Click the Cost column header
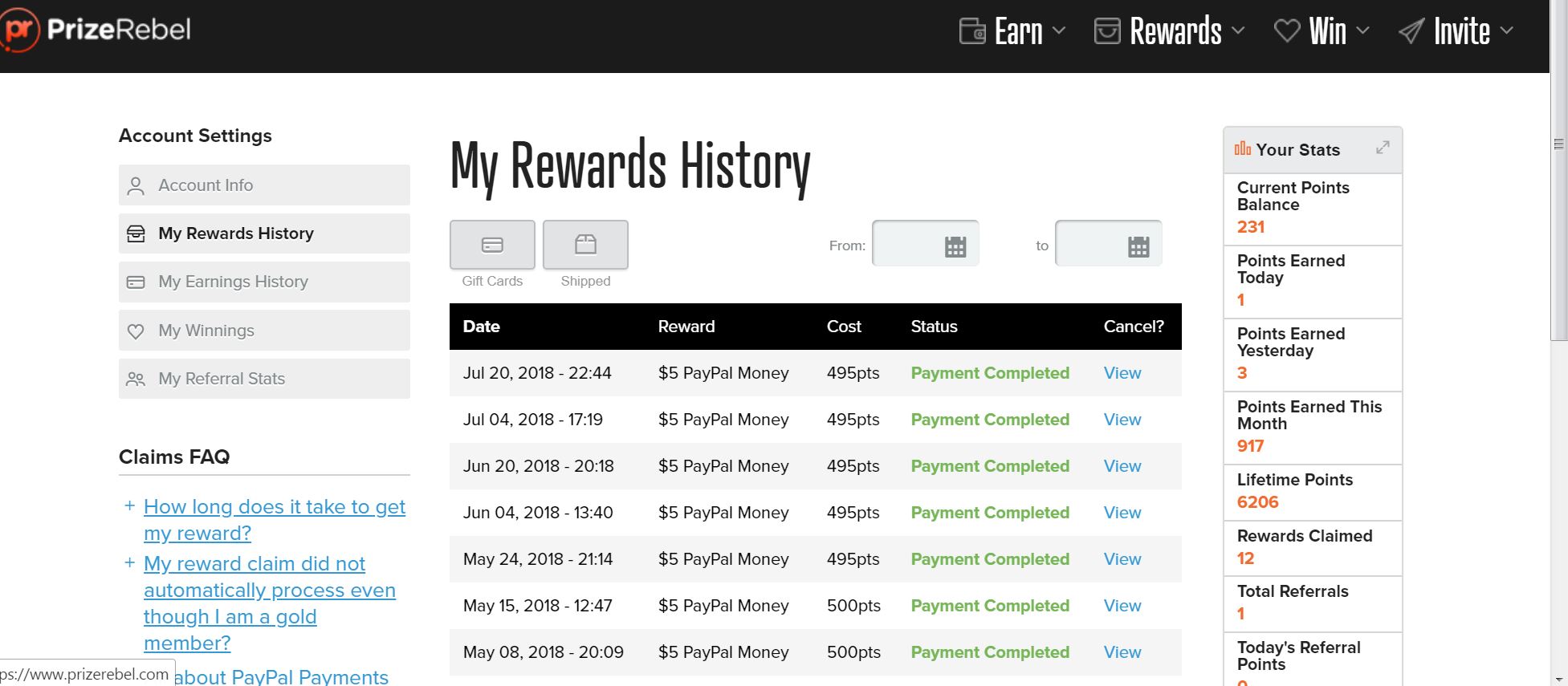The width and height of the screenshot is (1568, 686). pos(844,327)
